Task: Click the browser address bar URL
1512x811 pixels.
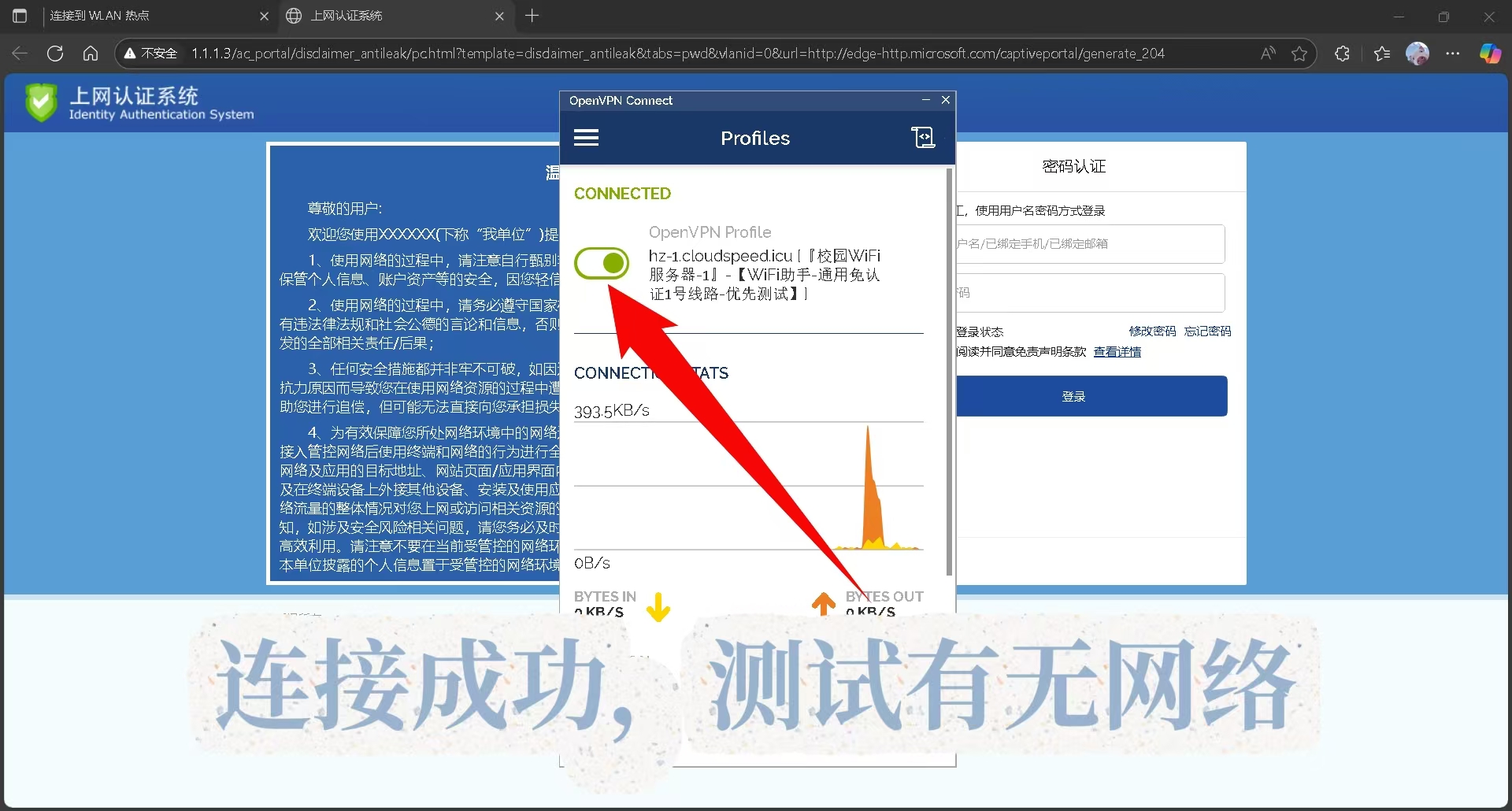Action: coord(677,54)
